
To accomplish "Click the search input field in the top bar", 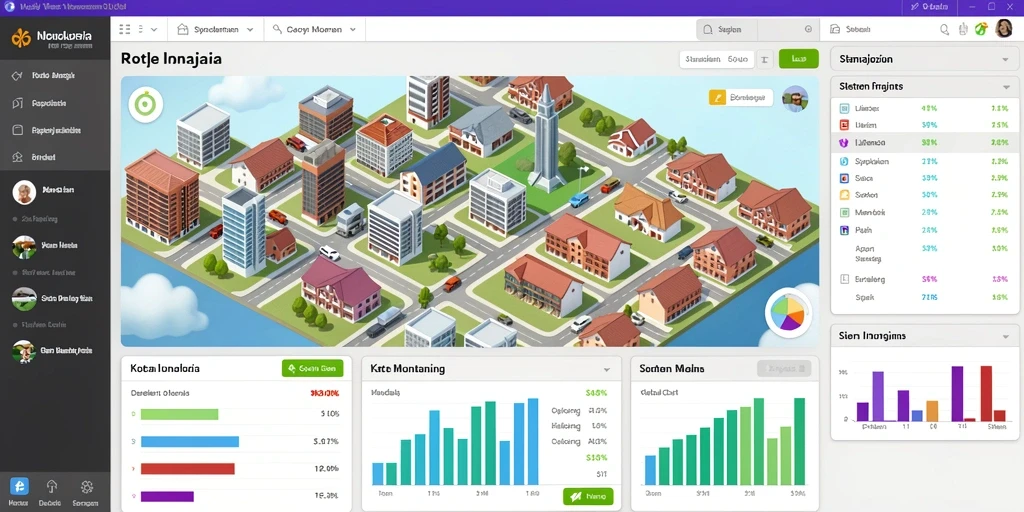I will coord(758,29).
